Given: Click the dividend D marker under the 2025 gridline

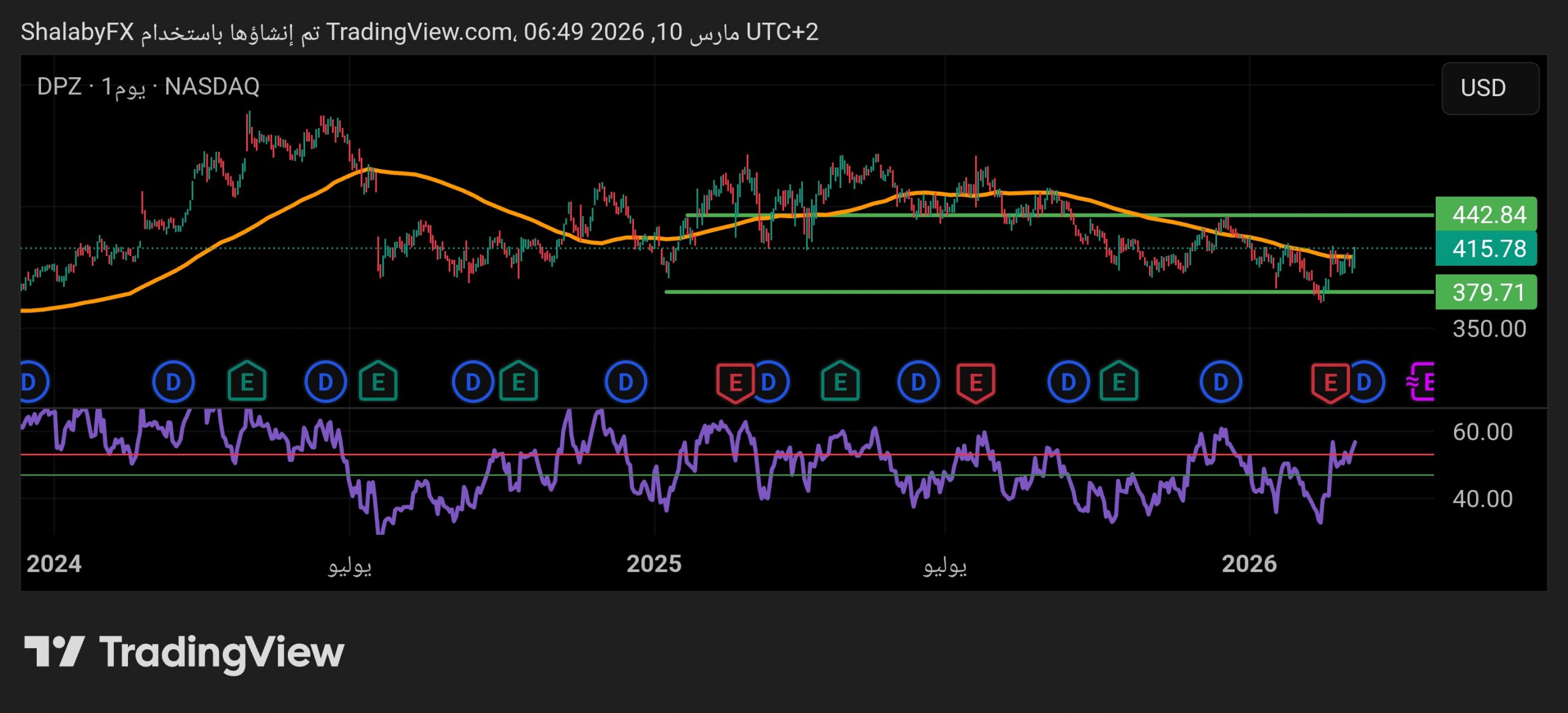Looking at the screenshot, I should pyautogui.click(x=625, y=382).
